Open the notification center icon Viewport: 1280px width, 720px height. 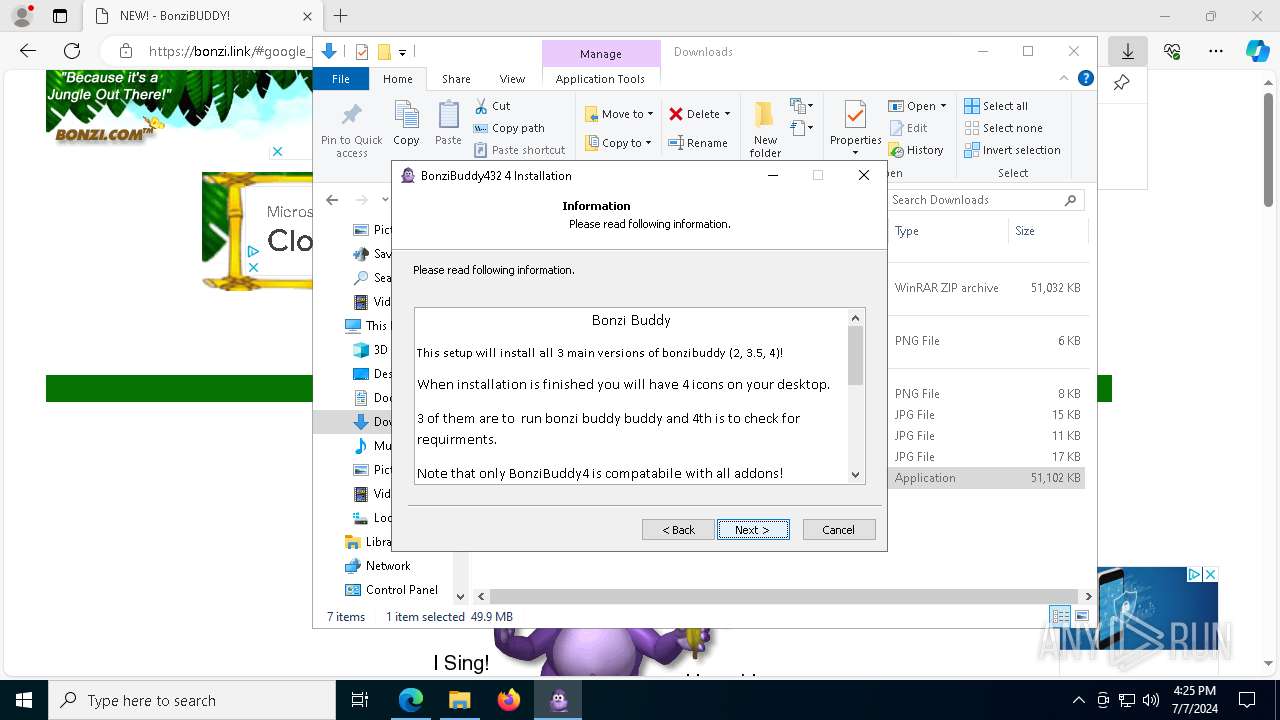pyautogui.click(x=1247, y=700)
